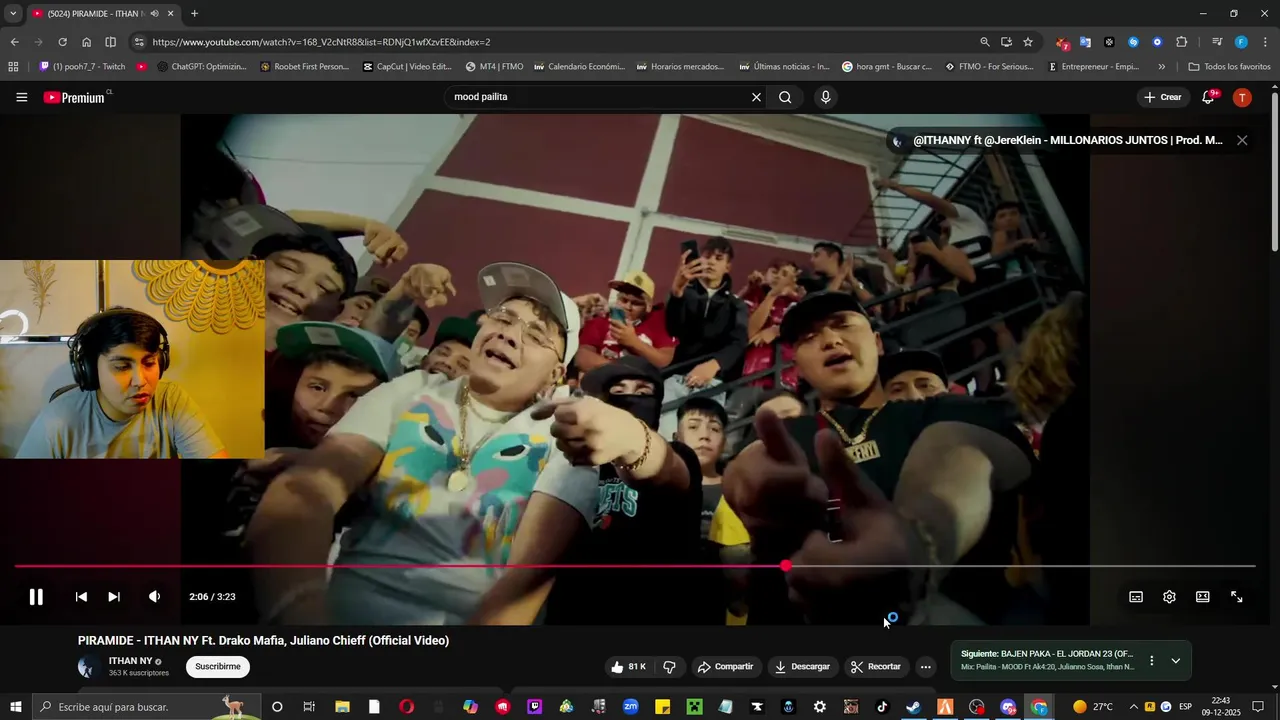Image resolution: width=1280 pixels, height=720 pixels.
Task: Switch to theater mode
Action: click(1203, 597)
